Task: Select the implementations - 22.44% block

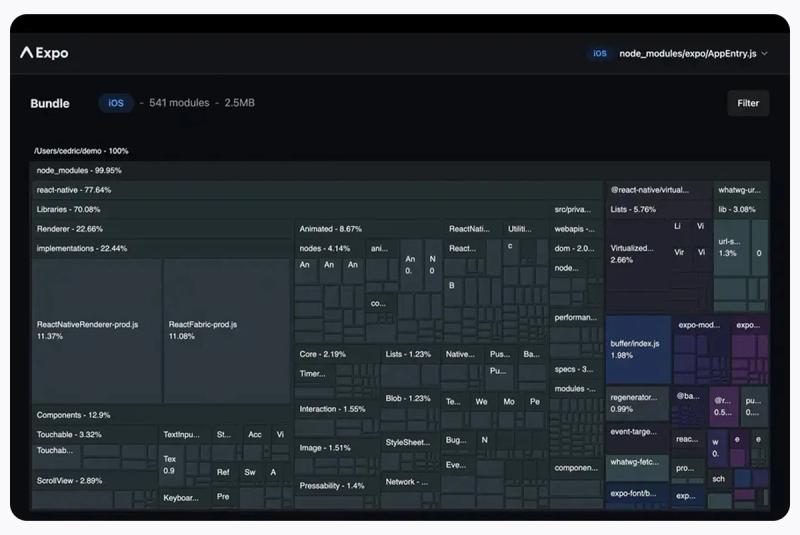Action: 162,248
